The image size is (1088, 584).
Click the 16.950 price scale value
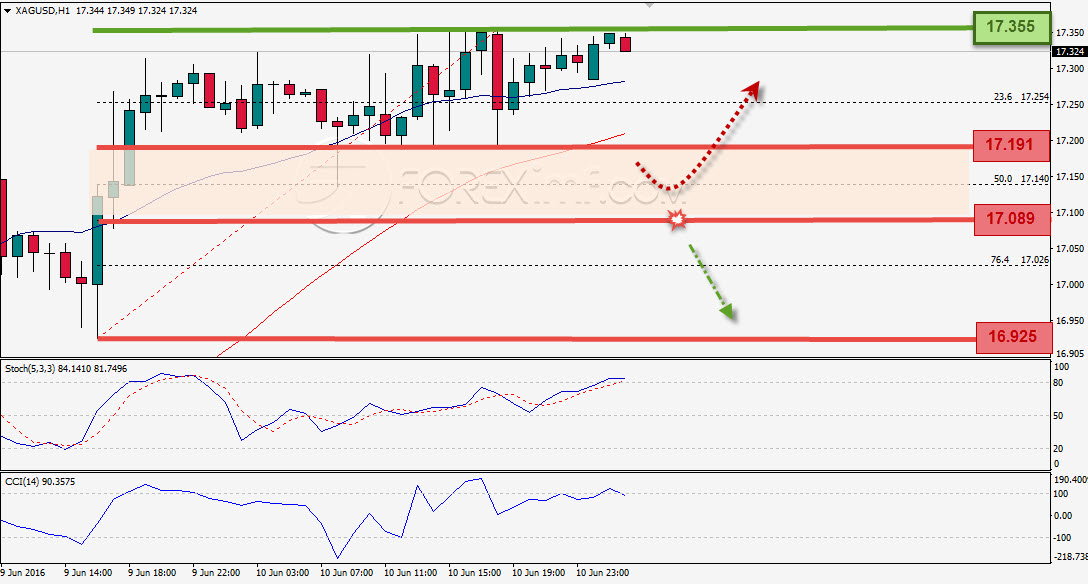[1069, 320]
